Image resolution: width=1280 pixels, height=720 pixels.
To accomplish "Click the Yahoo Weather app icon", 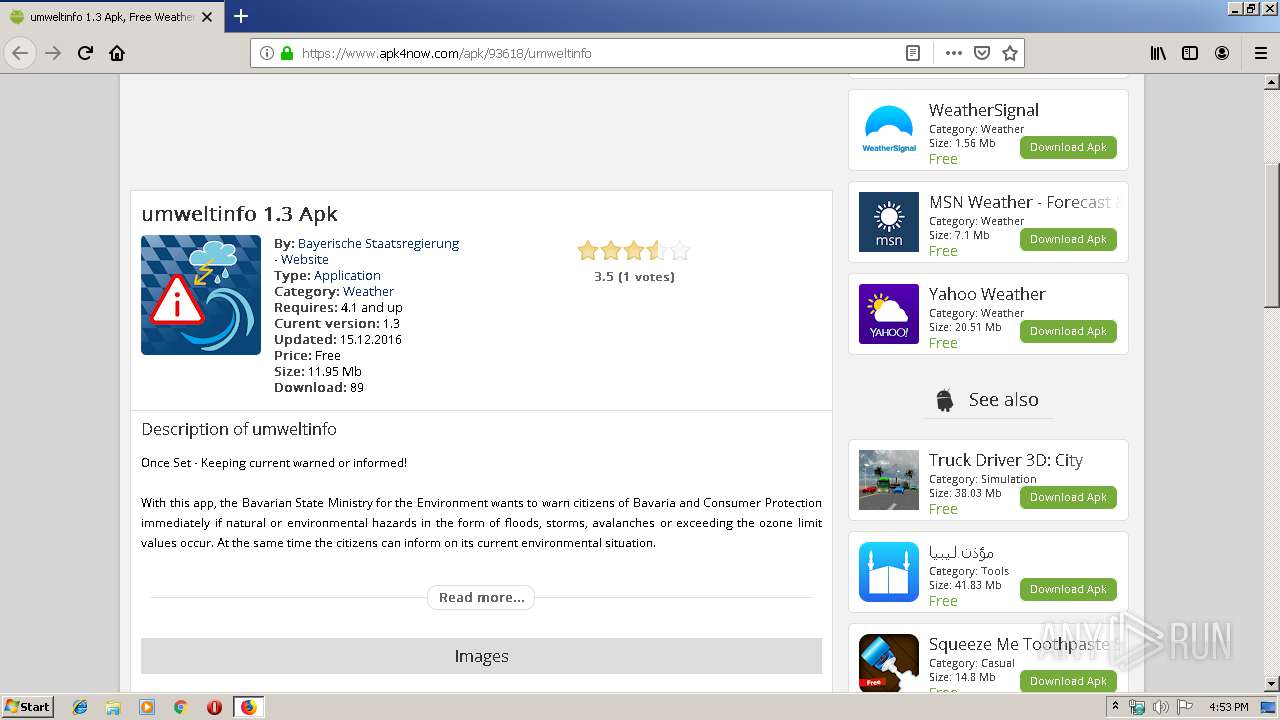I will pos(889,314).
